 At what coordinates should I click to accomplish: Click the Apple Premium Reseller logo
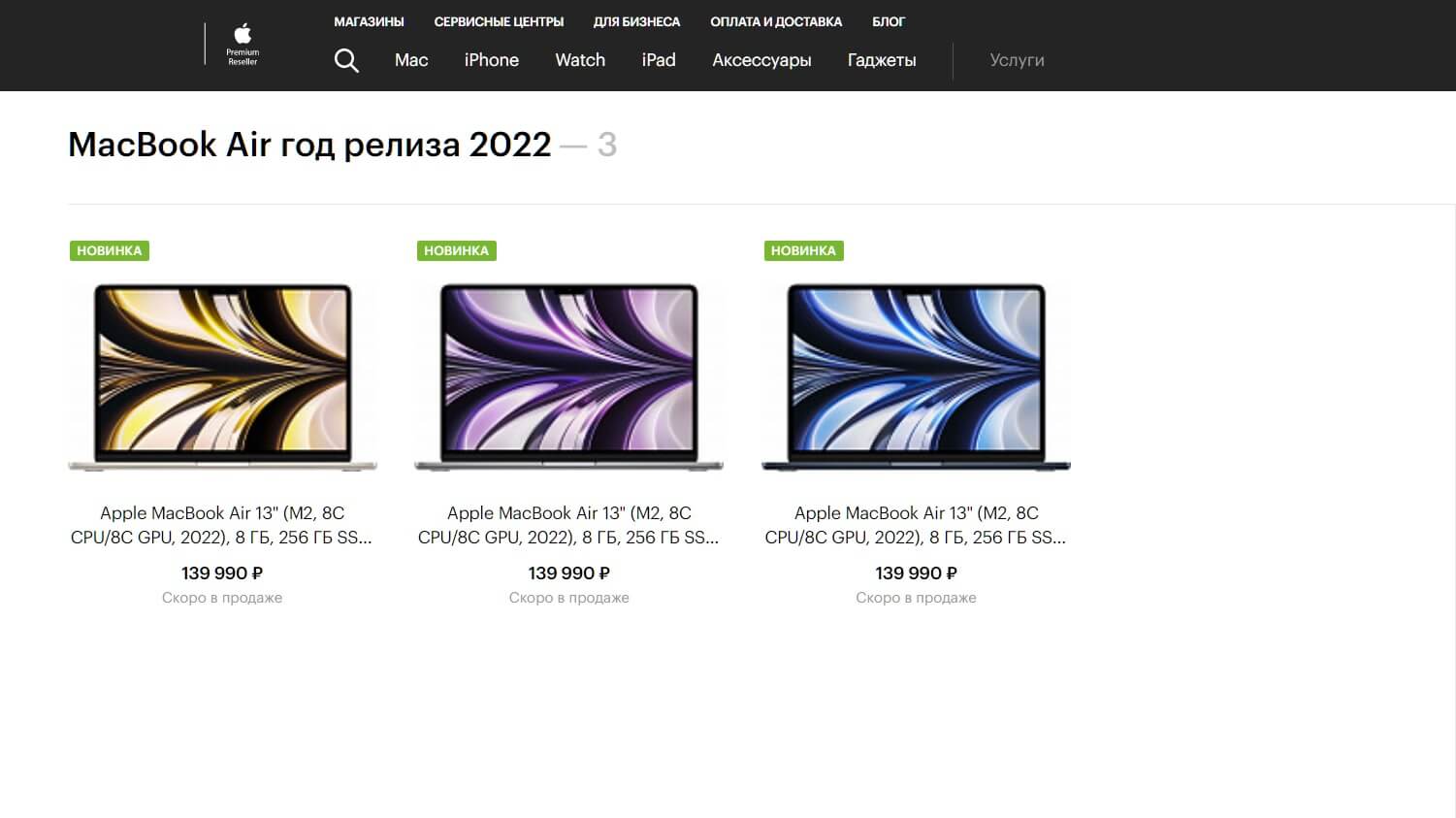pyautogui.click(x=243, y=45)
